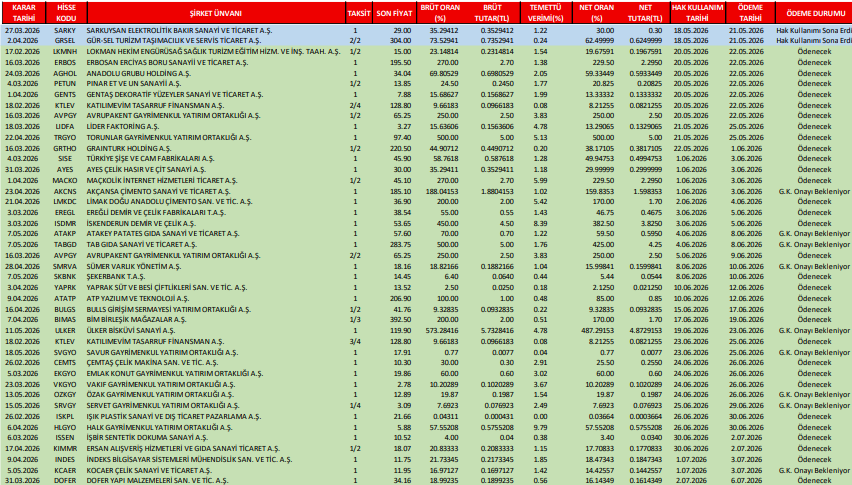Select BİM BİRLEŞİK MAĞAZALAR company name
Viewport: 852px width, 485px height.
pyautogui.click(x=136, y=319)
